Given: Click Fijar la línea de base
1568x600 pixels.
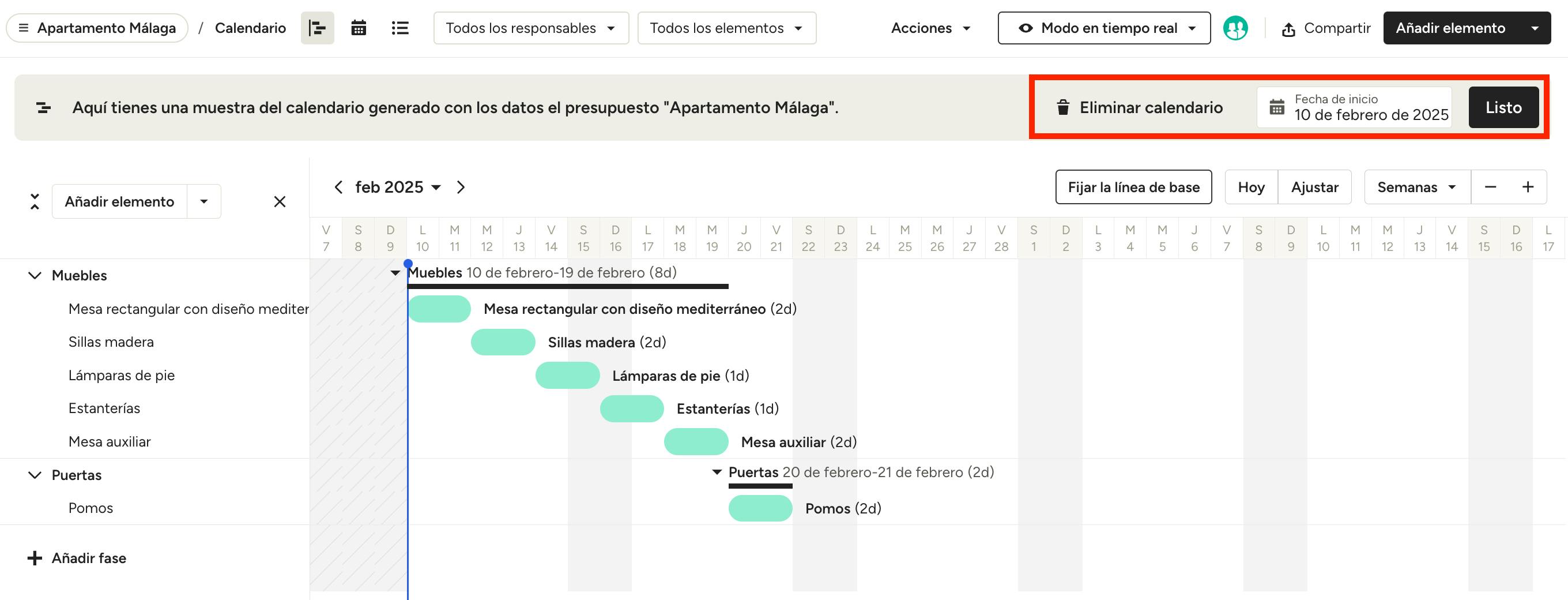Looking at the screenshot, I should 1133,187.
